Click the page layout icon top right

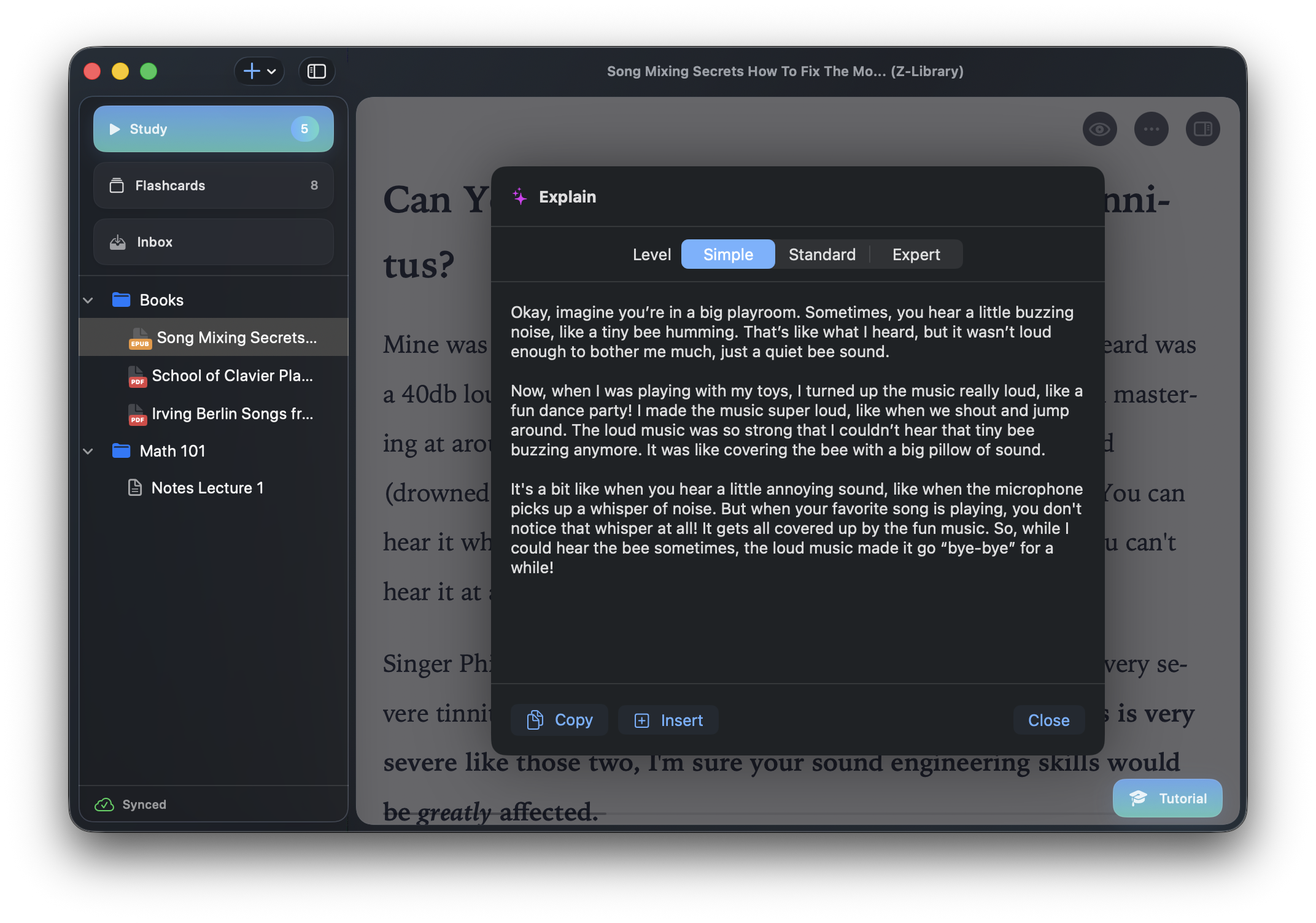pos(1202,129)
